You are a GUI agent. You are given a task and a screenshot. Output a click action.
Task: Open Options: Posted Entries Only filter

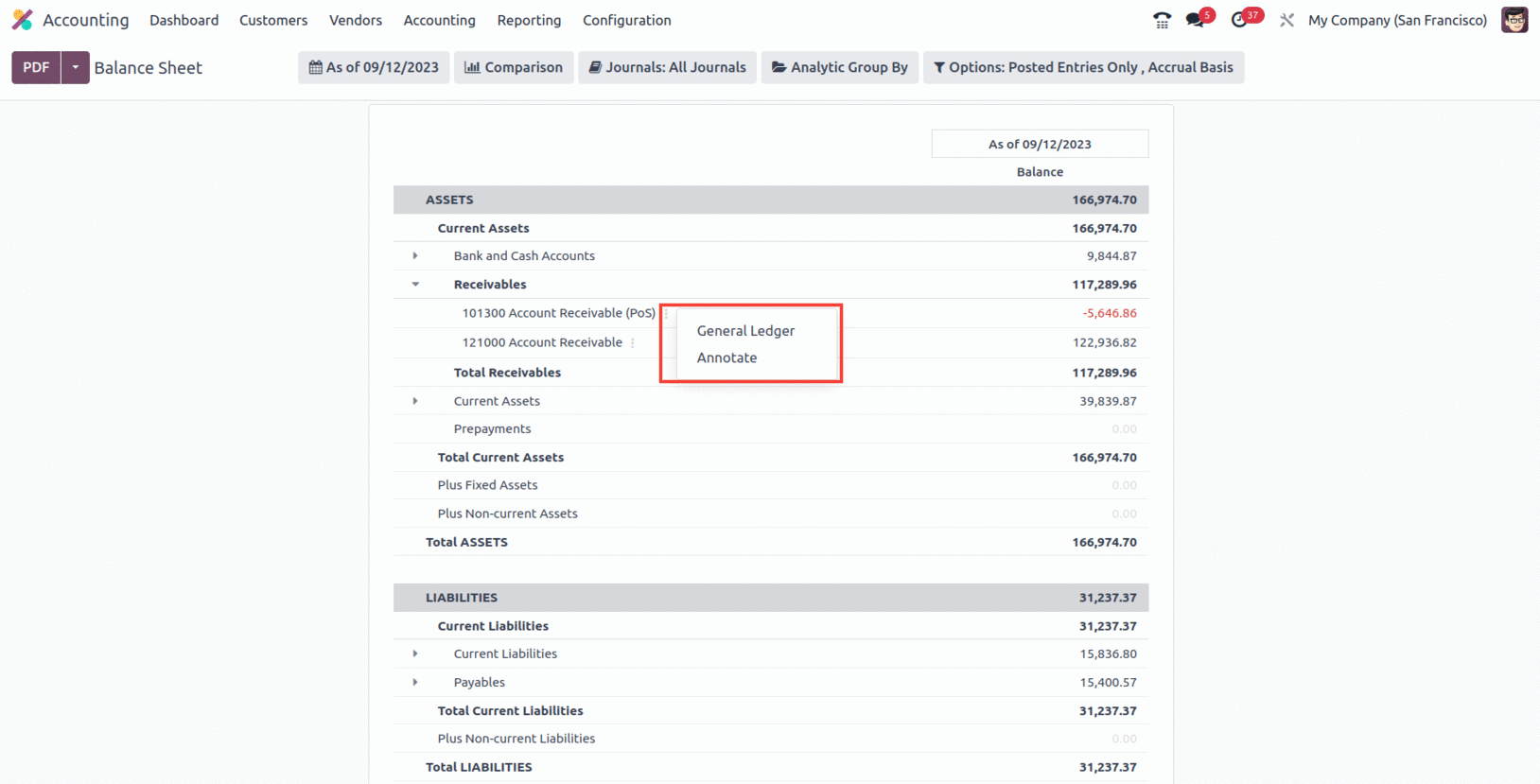tap(1083, 67)
